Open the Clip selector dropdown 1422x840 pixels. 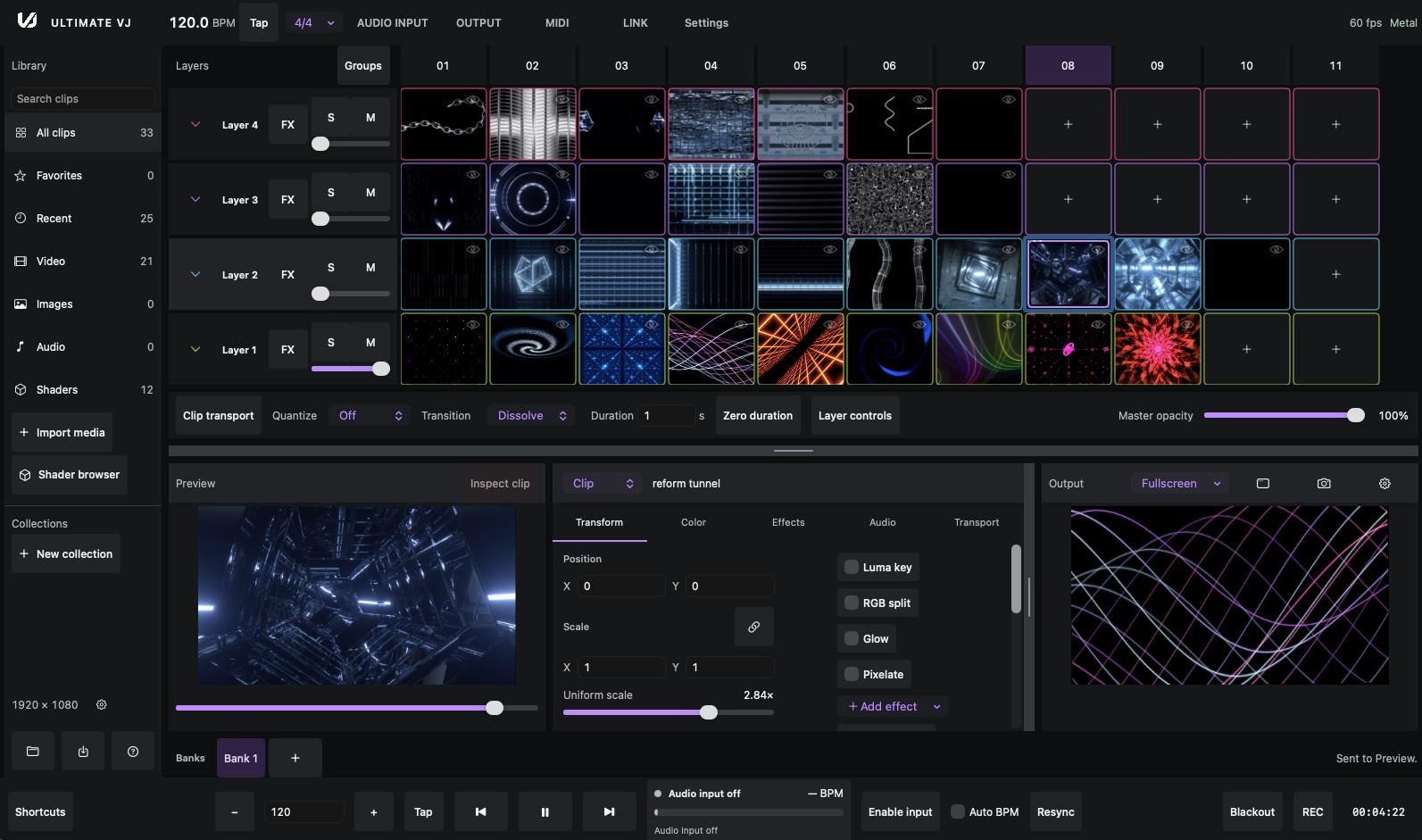point(603,483)
